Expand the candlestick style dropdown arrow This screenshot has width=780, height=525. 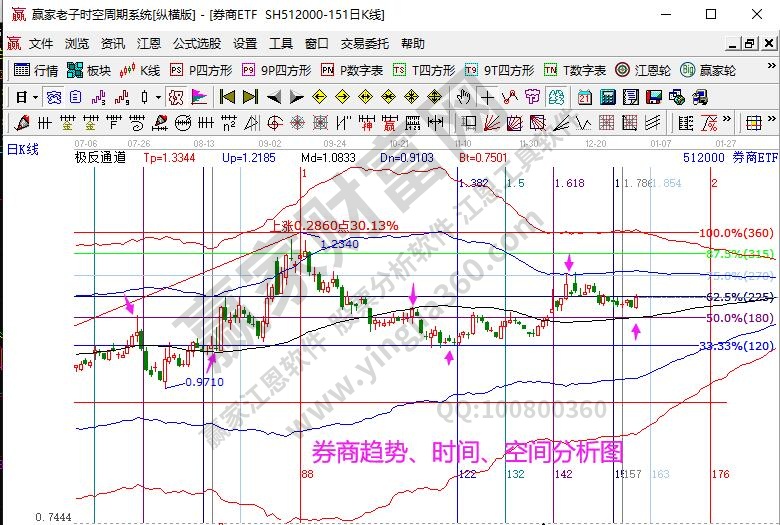158,97
